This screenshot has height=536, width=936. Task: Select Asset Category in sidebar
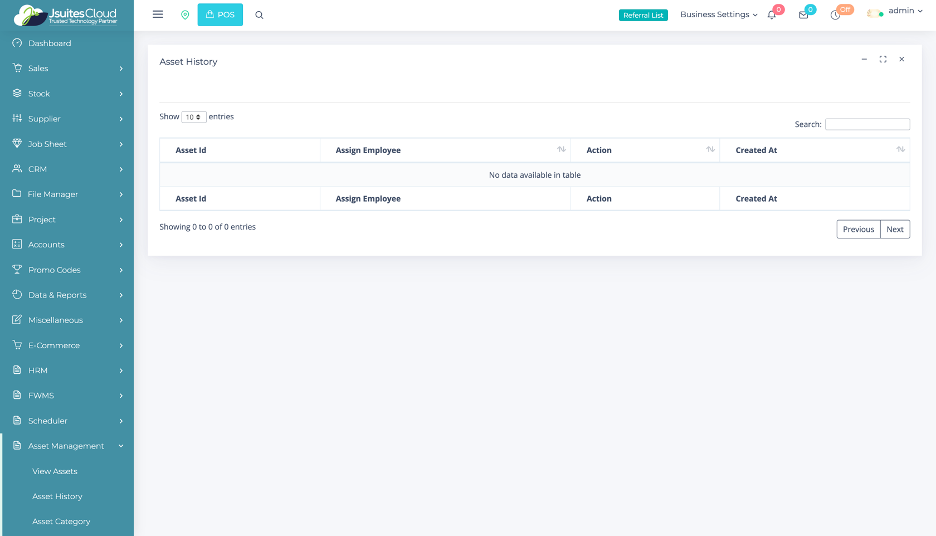pos(61,521)
